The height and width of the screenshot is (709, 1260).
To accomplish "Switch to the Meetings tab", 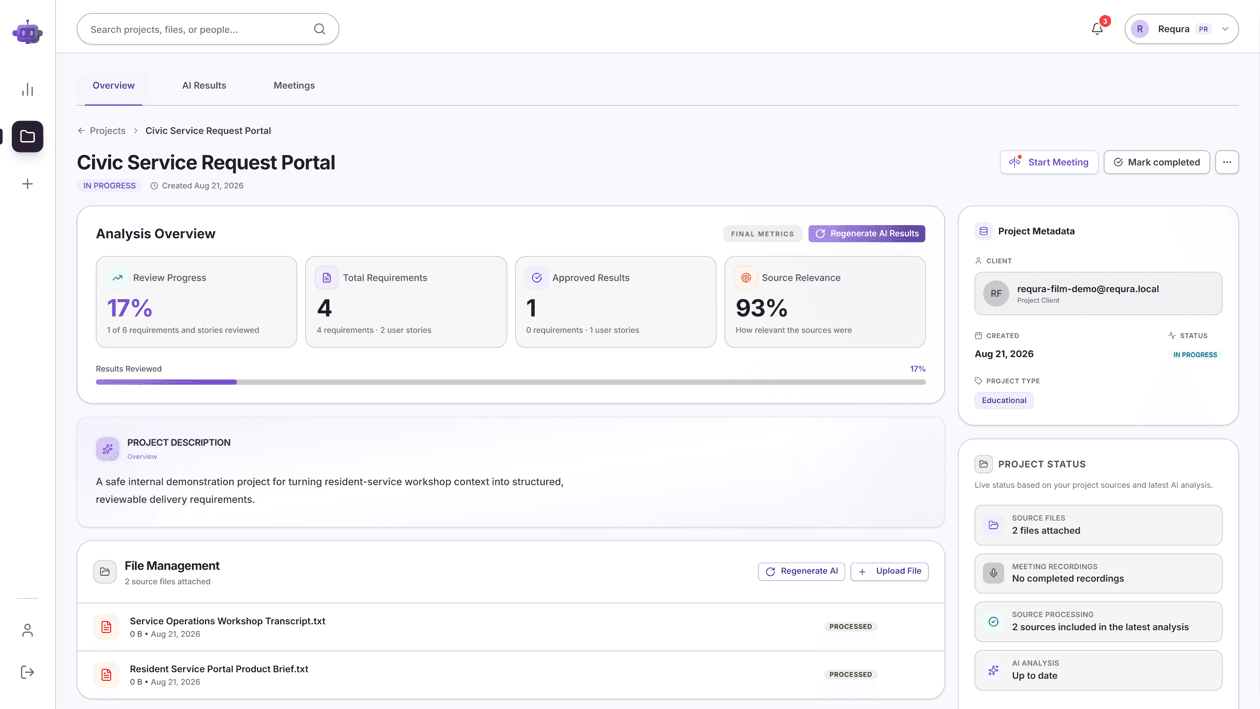I will point(294,86).
